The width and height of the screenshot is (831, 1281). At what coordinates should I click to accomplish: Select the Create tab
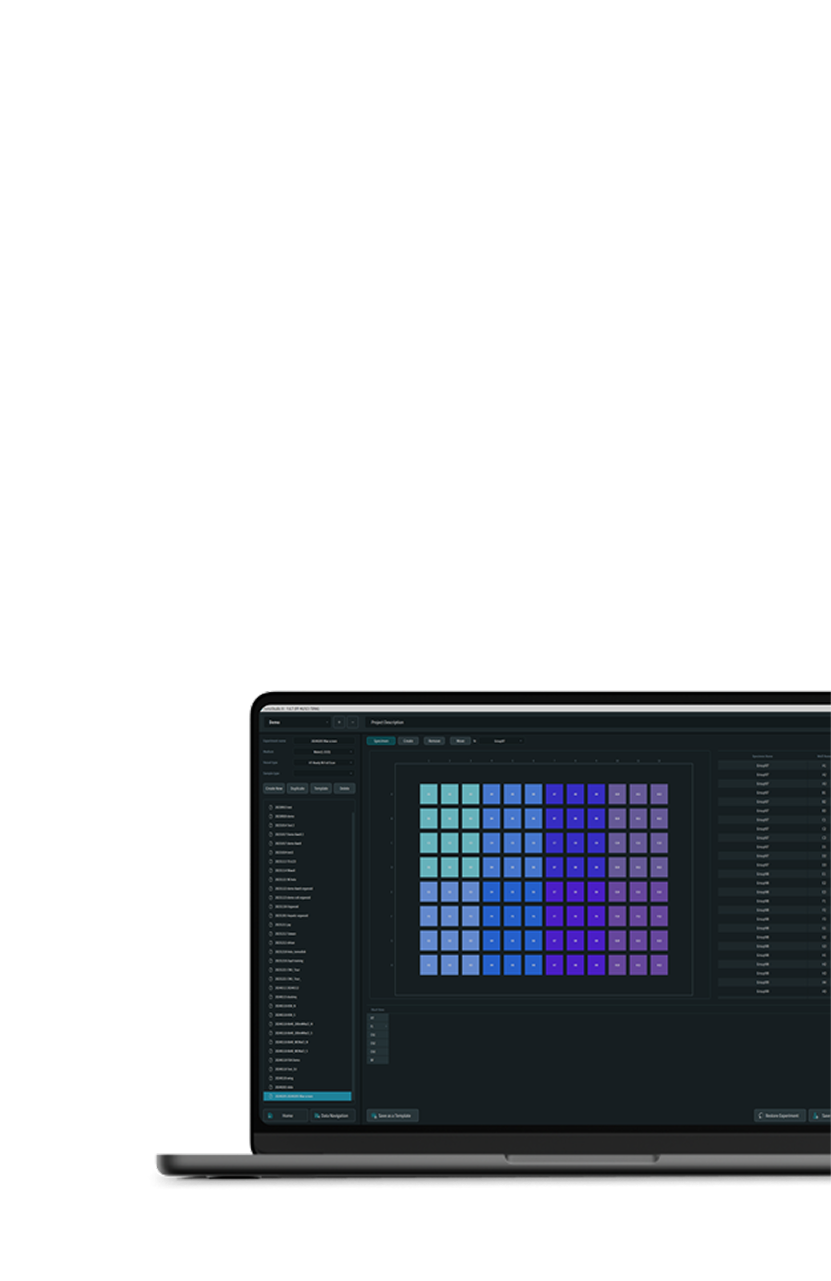[409, 741]
